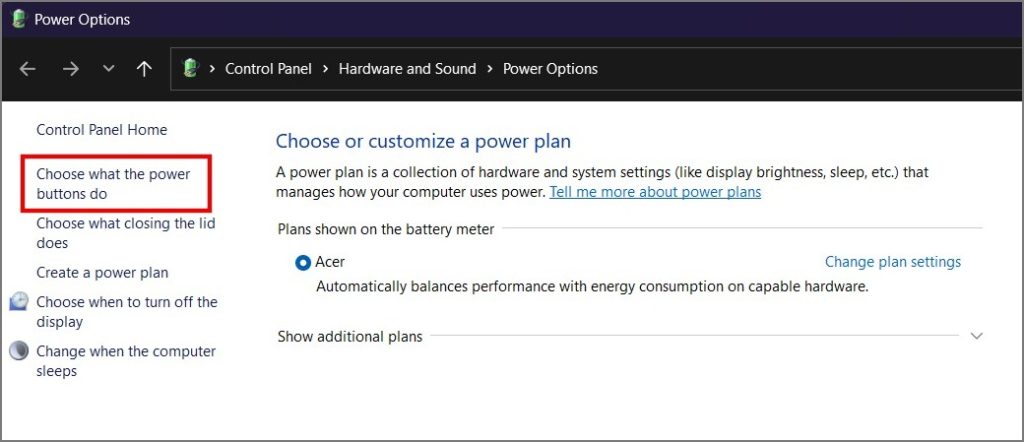
Task: Click the Power Options title bar icon
Action: tap(18, 19)
